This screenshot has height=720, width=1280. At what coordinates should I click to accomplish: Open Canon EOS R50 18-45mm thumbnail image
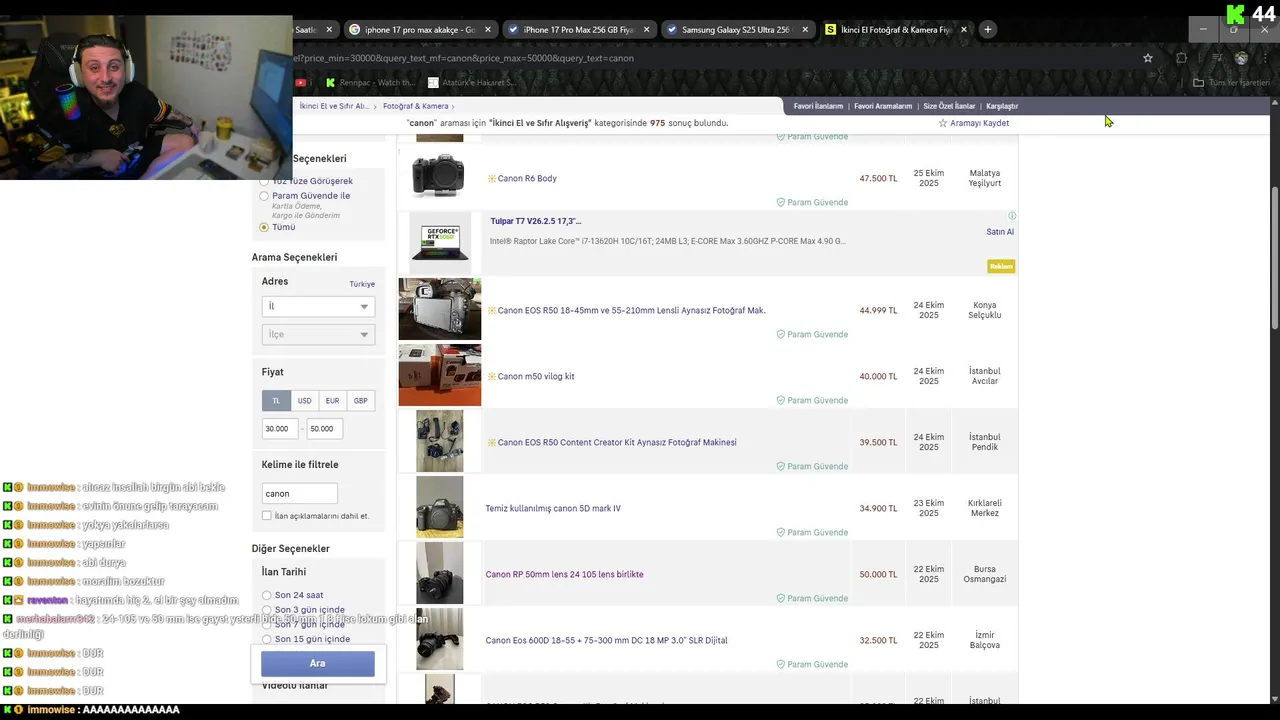click(440, 309)
